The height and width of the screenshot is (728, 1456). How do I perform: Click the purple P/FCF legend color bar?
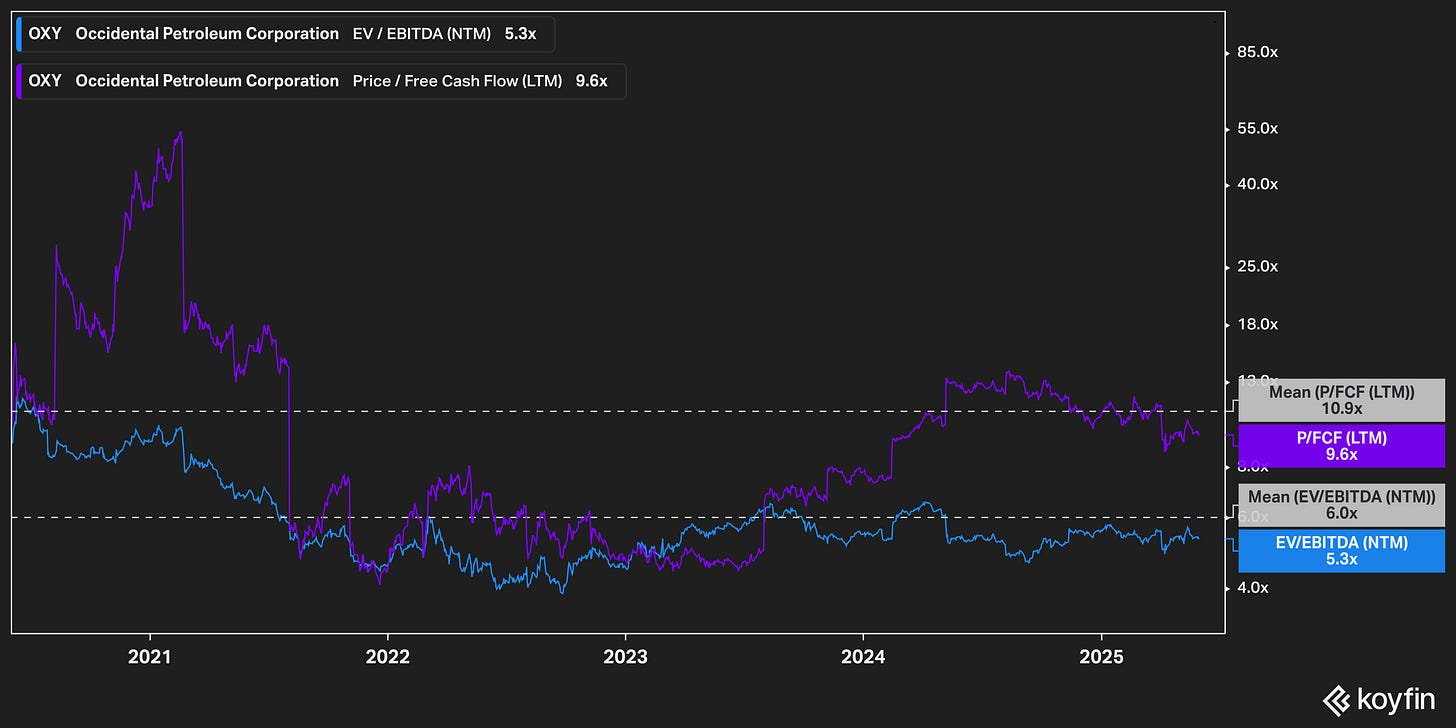[18, 81]
